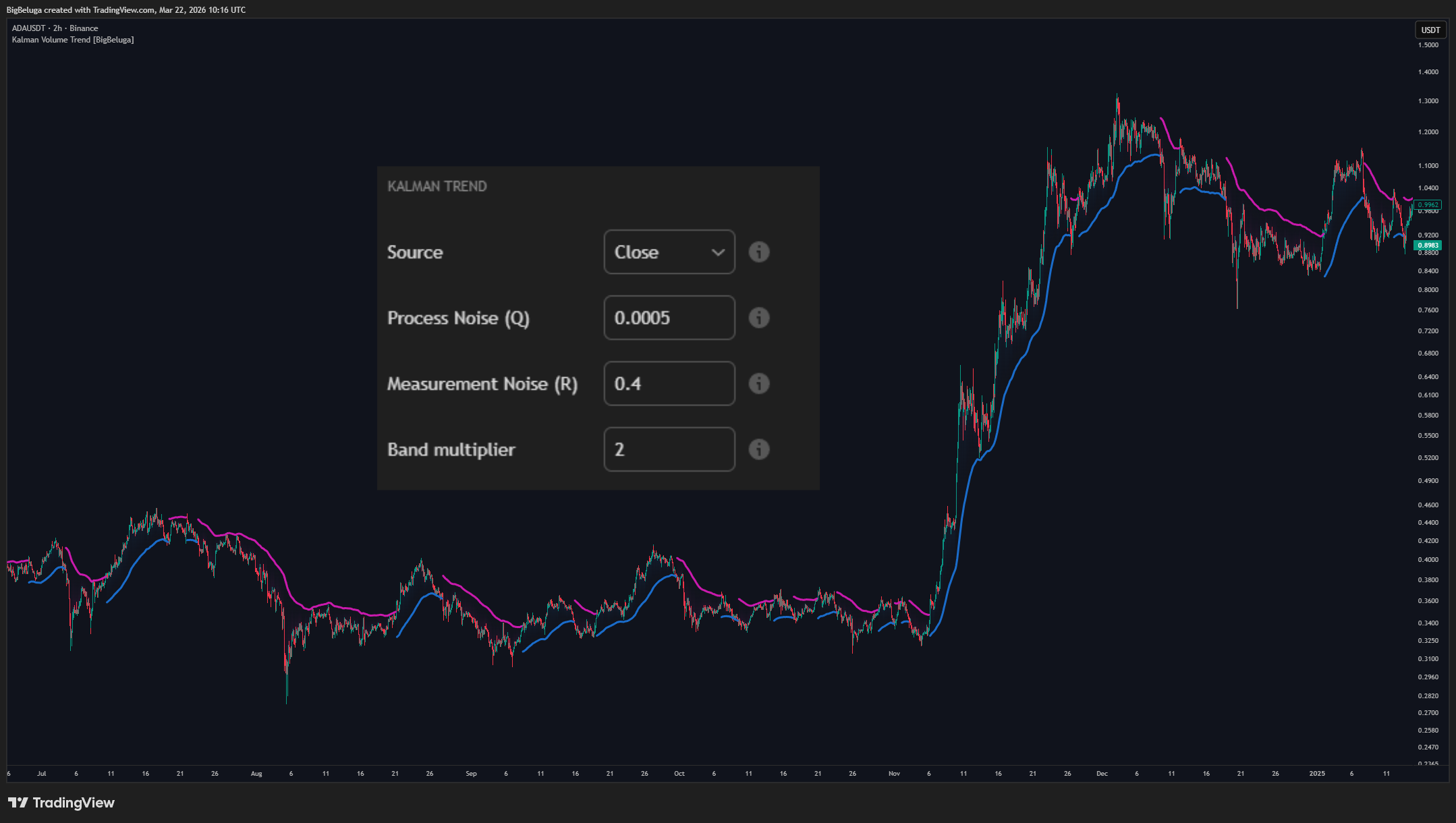Click the Process Noise (Q) info icon

click(759, 318)
